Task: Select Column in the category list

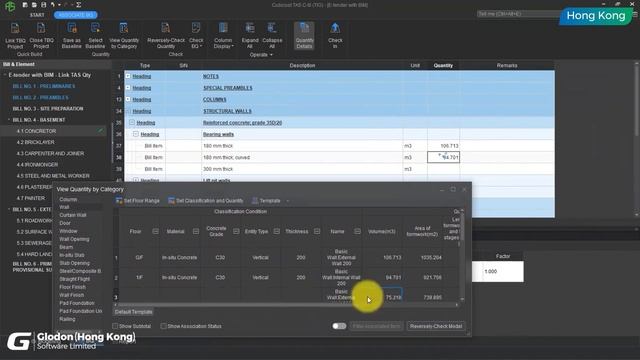Action: 68,199
